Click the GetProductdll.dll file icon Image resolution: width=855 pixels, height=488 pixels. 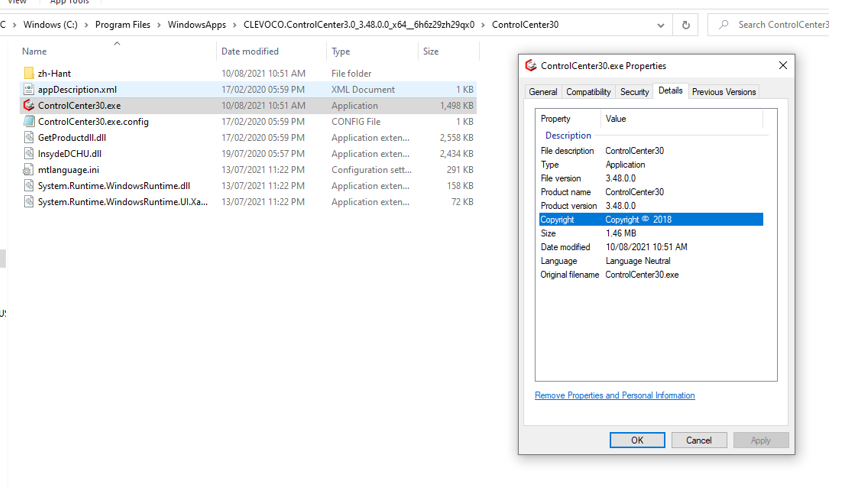[29, 137]
